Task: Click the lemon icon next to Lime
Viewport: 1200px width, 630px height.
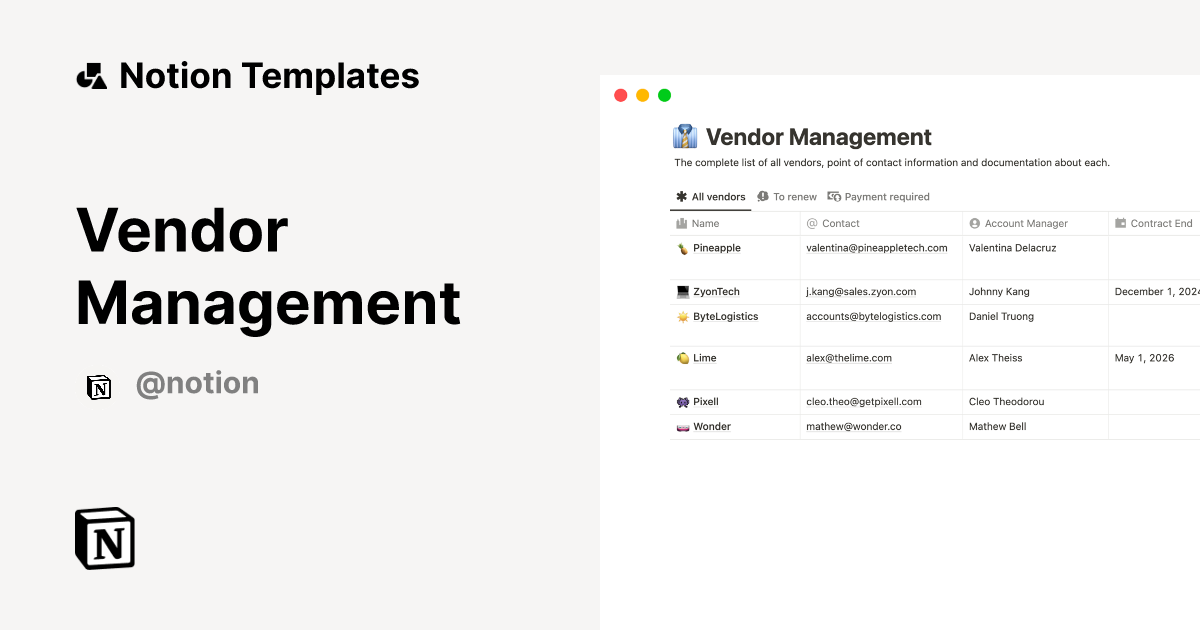Action: pos(682,357)
